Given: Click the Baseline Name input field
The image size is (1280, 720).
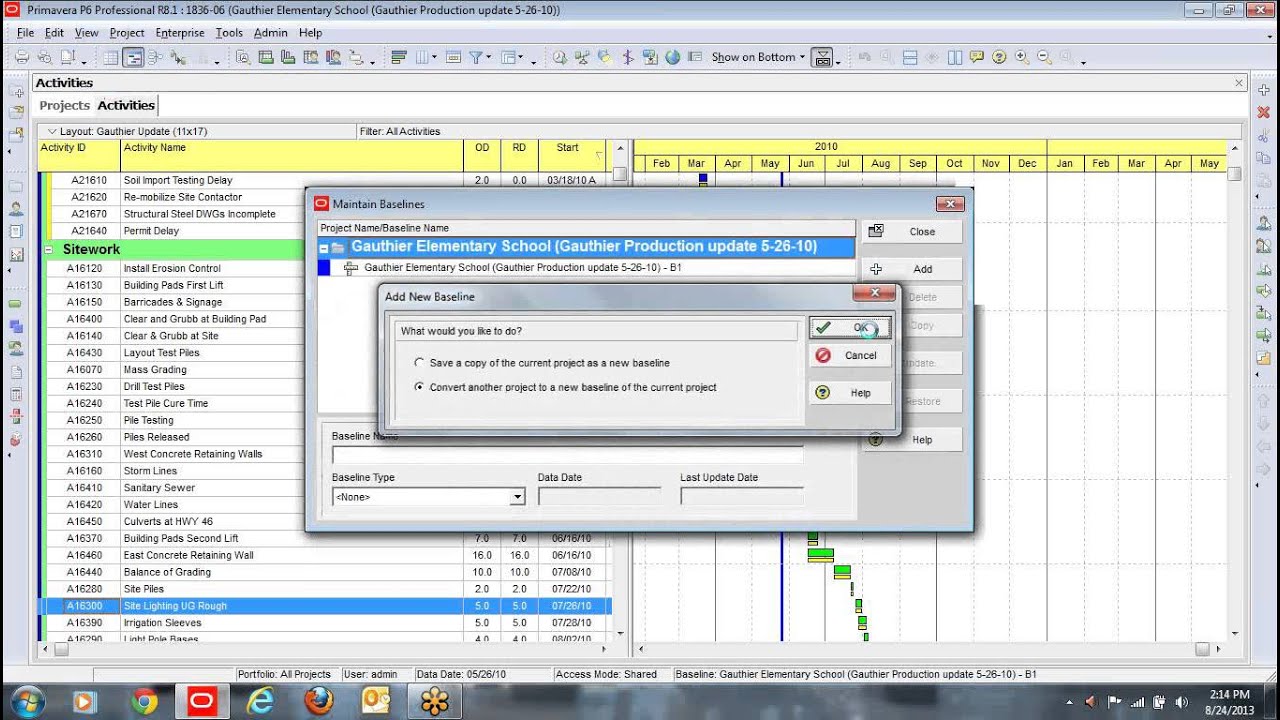Looking at the screenshot, I should point(567,455).
